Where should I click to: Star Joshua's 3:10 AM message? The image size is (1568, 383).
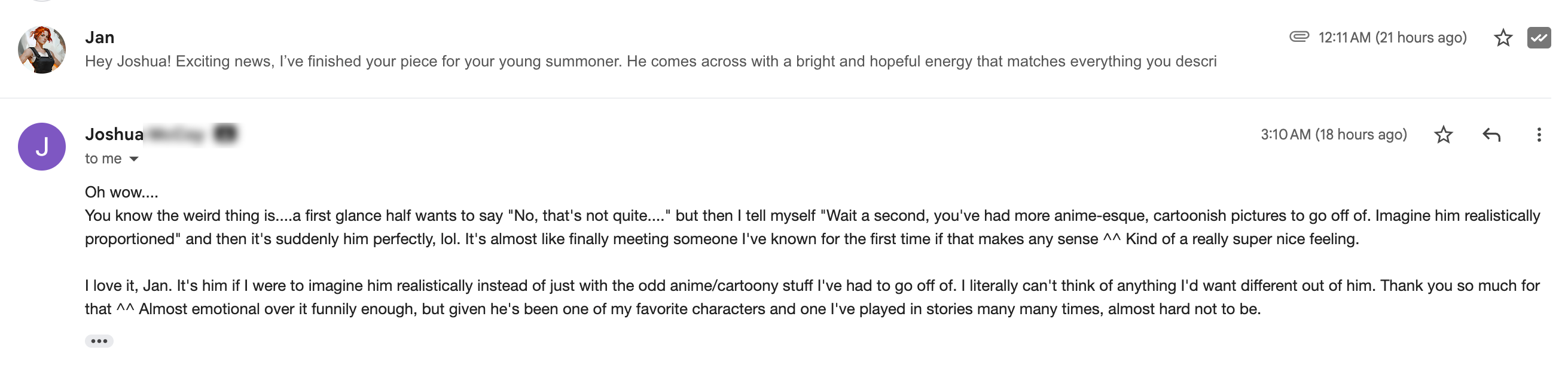(x=1443, y=135)
